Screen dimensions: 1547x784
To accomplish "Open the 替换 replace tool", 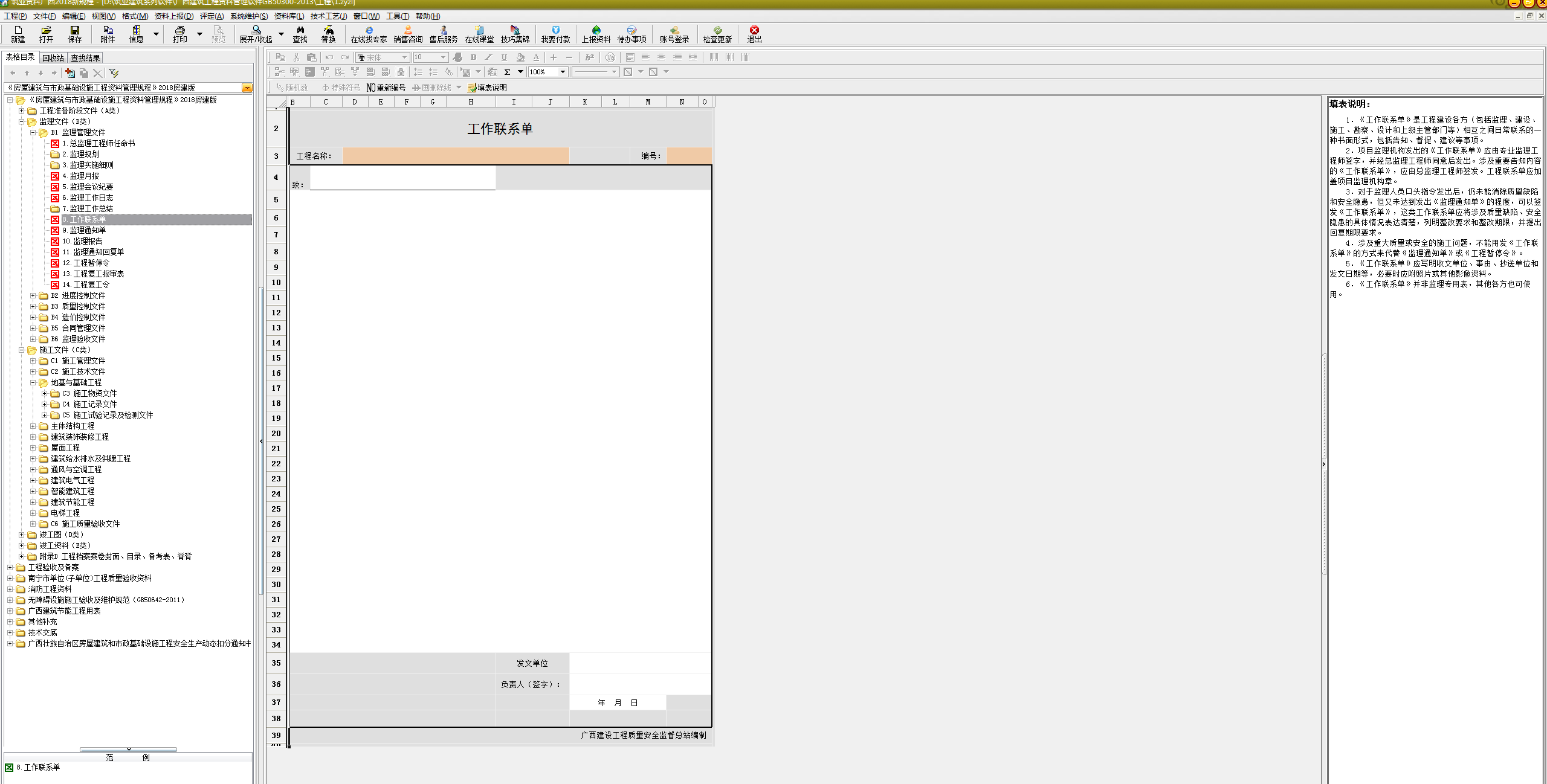I will tap(328, 34).
